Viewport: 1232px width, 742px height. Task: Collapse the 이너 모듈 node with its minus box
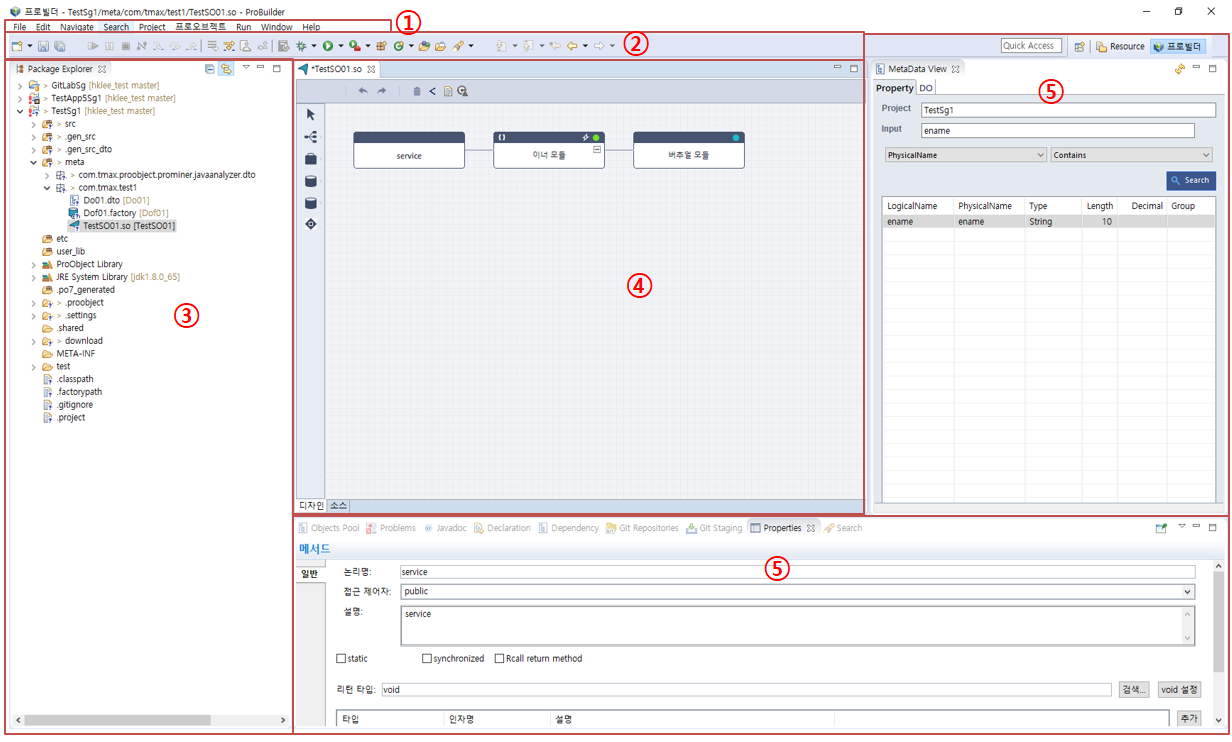597,148
